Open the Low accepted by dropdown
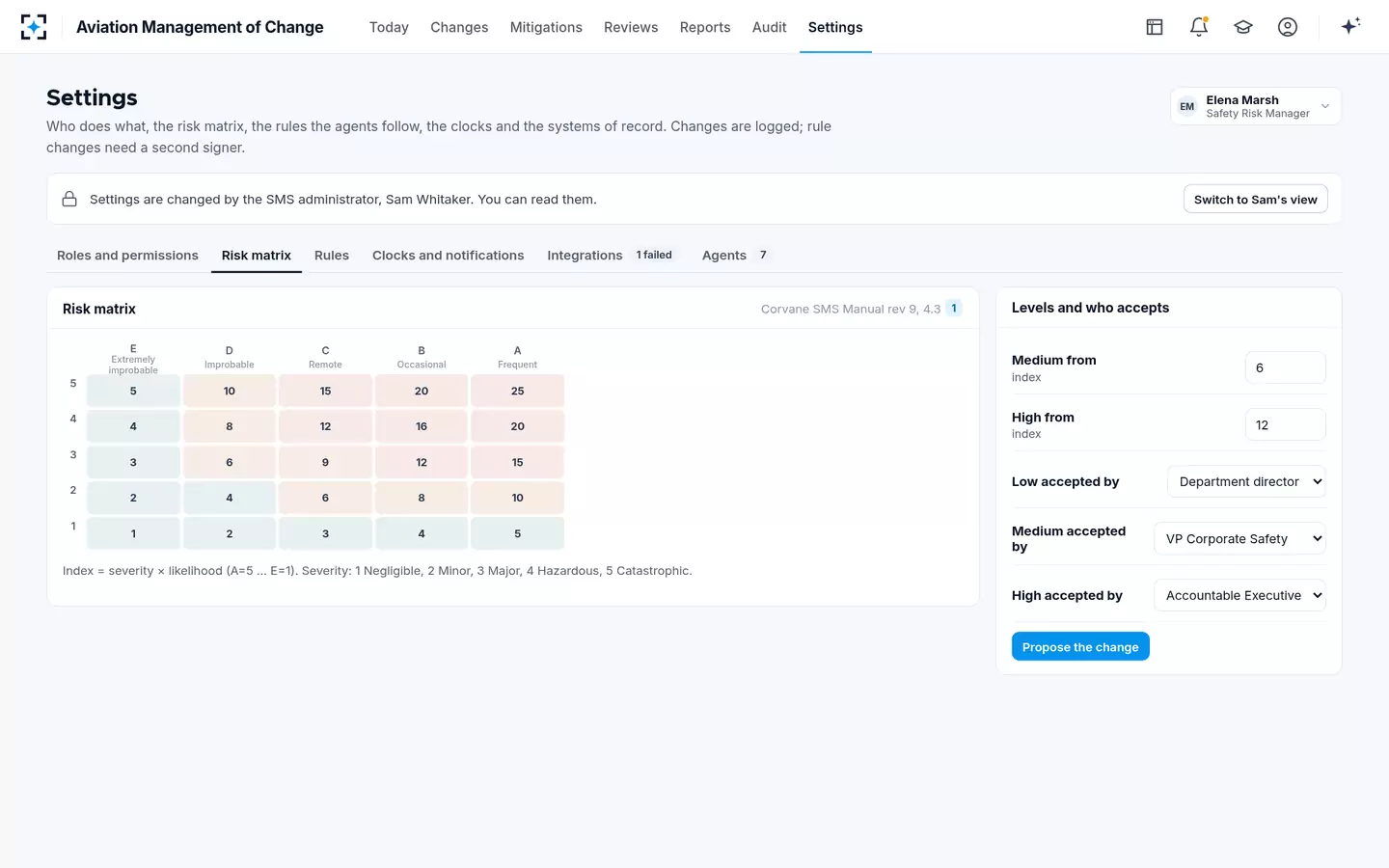Screen dimensions: 1389x868 [1246, 481]
